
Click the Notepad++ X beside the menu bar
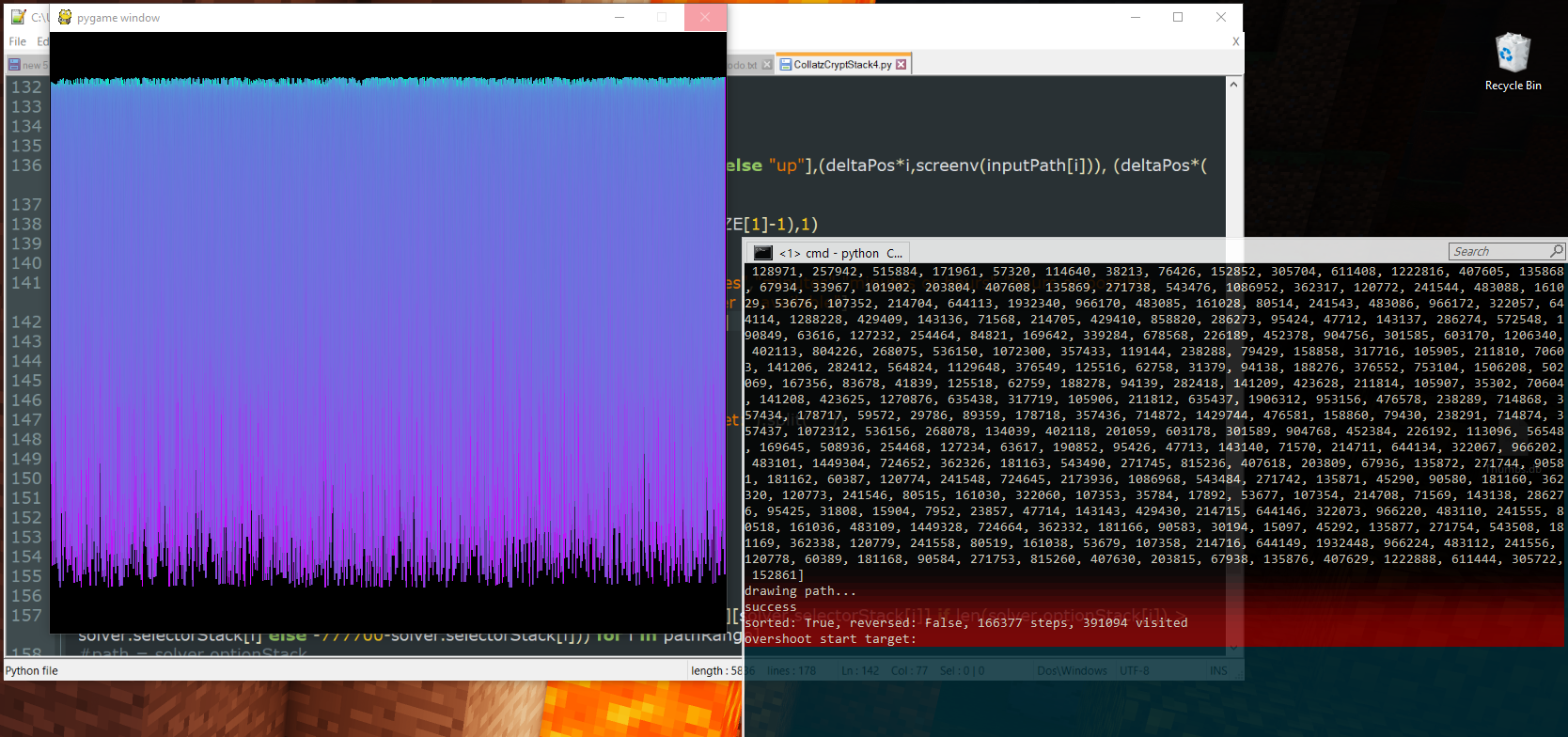(1235, 41)
